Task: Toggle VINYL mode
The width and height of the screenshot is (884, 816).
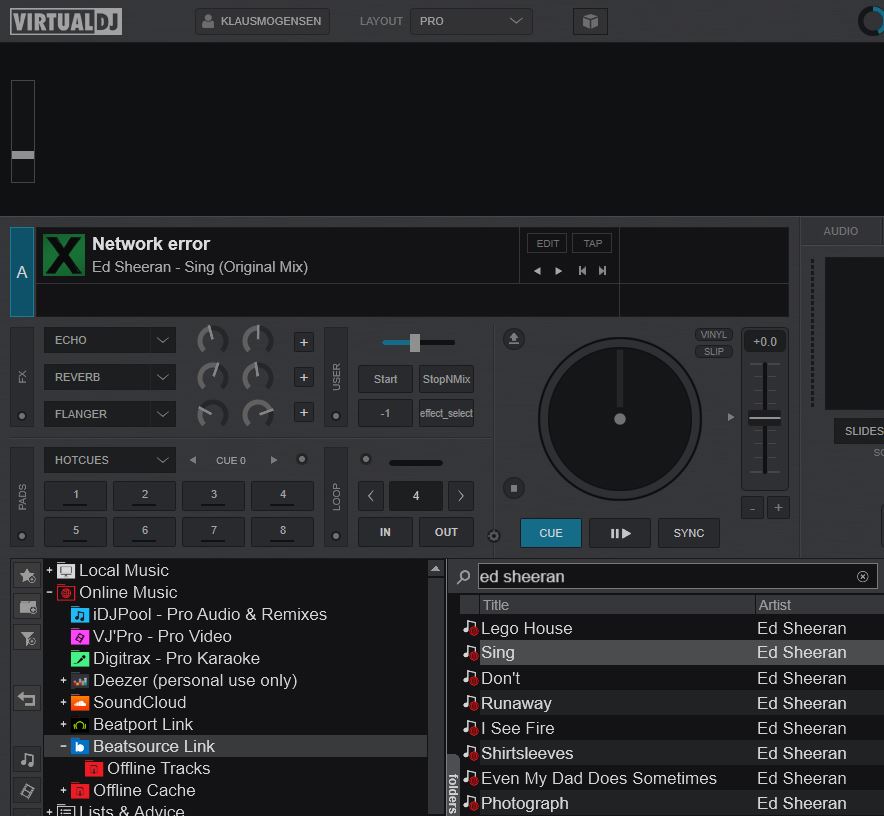Action: pyautogui.click(x=713, y=334)
